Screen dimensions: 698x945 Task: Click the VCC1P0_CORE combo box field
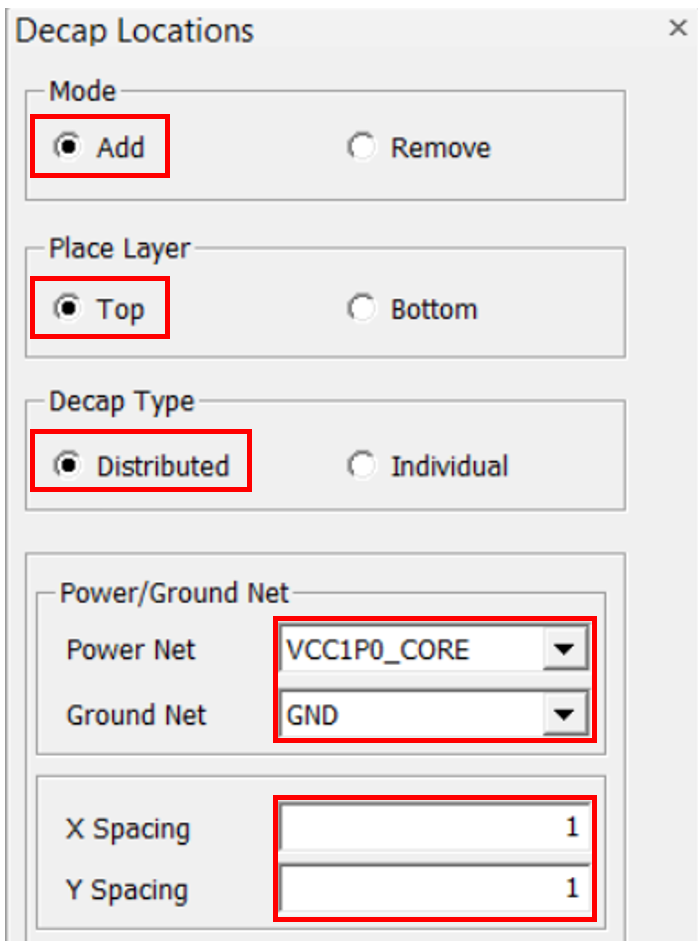point(410,651)
